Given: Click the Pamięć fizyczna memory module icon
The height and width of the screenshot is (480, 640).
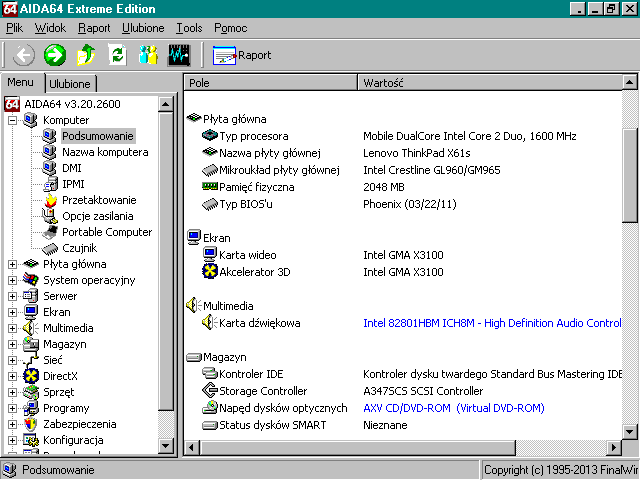Looking at the screenshot, I should 210,187.
